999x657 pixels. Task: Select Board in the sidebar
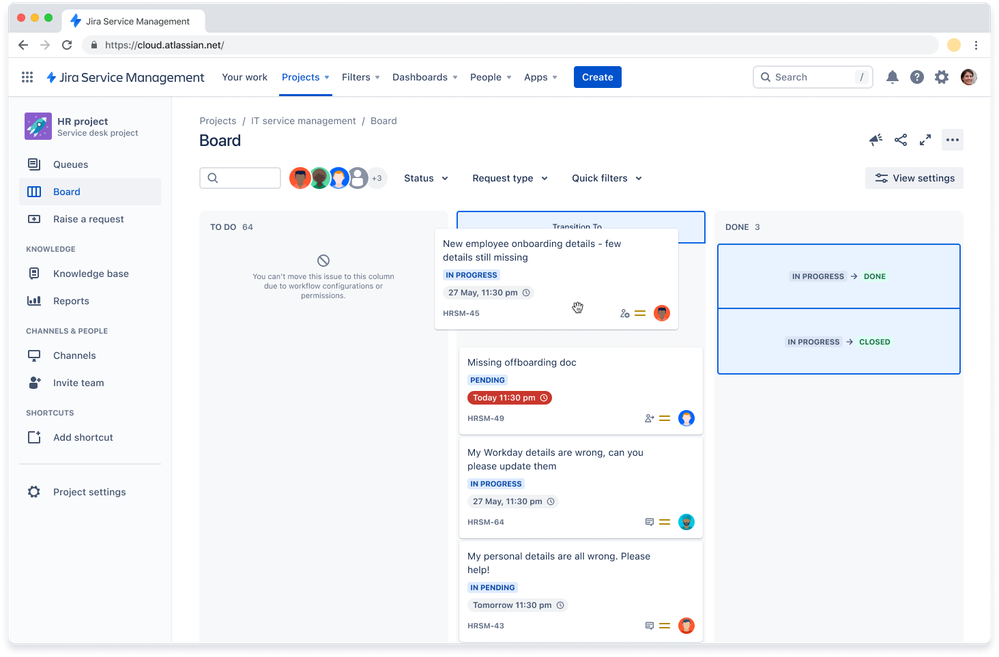tap(90, 192)
